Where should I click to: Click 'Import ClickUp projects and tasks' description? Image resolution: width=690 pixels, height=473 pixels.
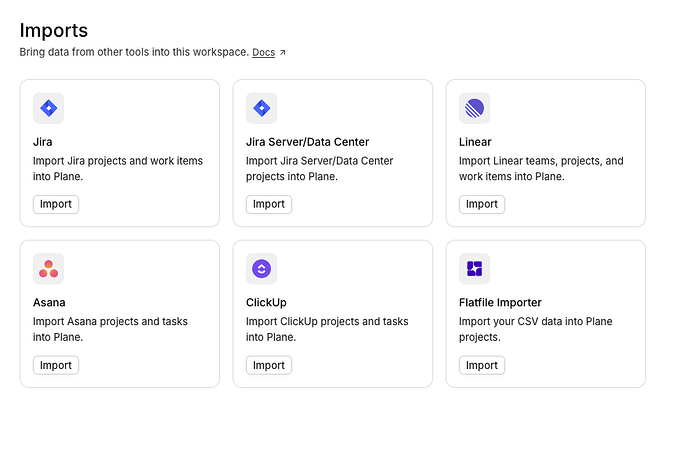tap(327, 330)
